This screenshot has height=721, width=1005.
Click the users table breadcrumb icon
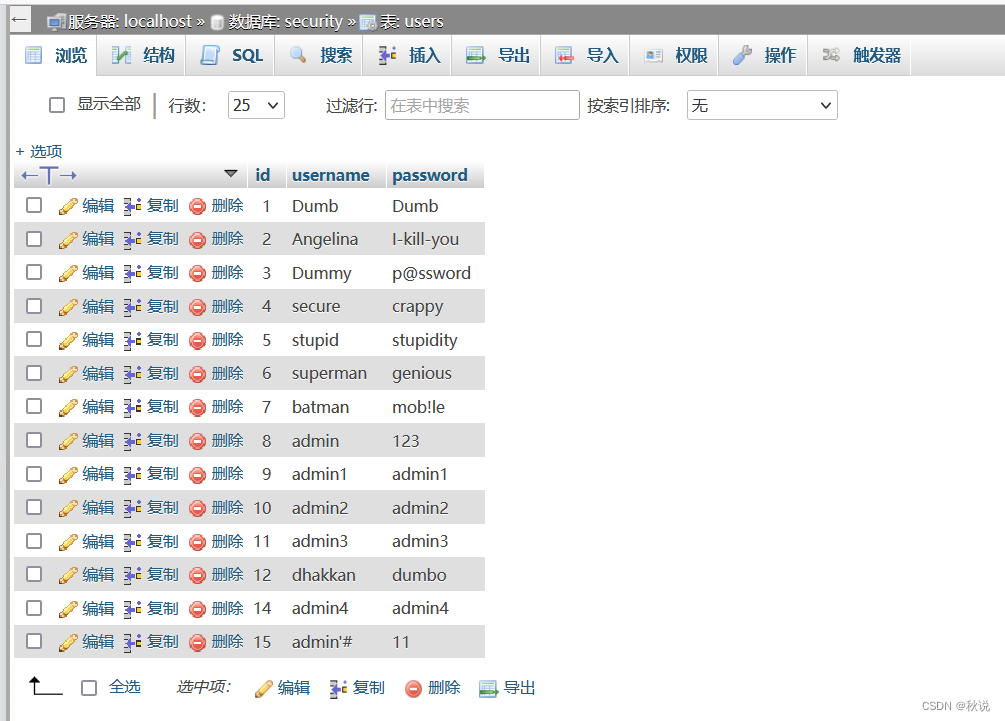click(x=368, y=22)
